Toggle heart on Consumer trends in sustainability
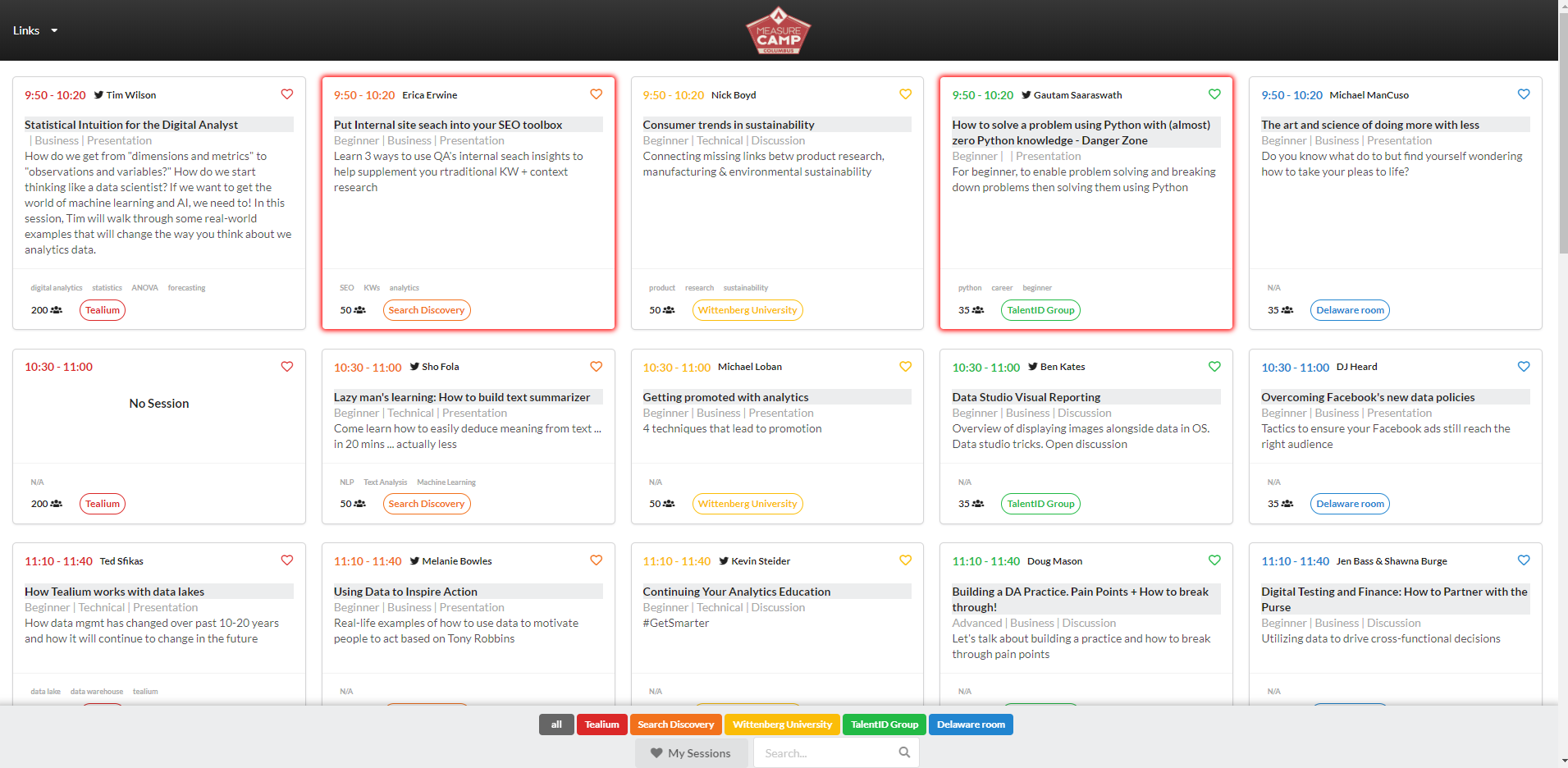The image size is (1568, 768). click(905, 94)
